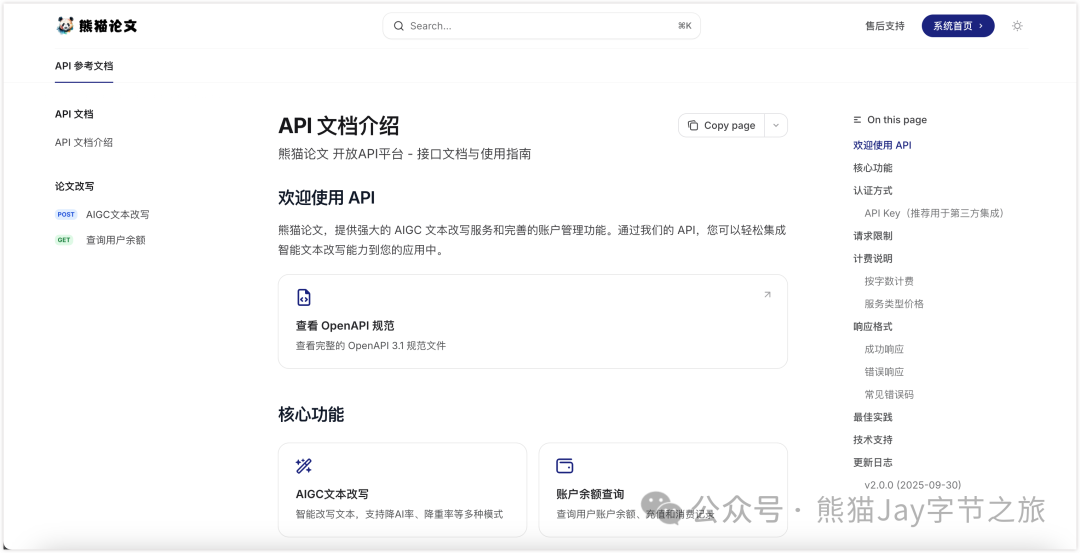Jump to v2.0.0 (2025-09-30) entry
The height and width of the screenshot is (553, 1080).
pos(913,485)
